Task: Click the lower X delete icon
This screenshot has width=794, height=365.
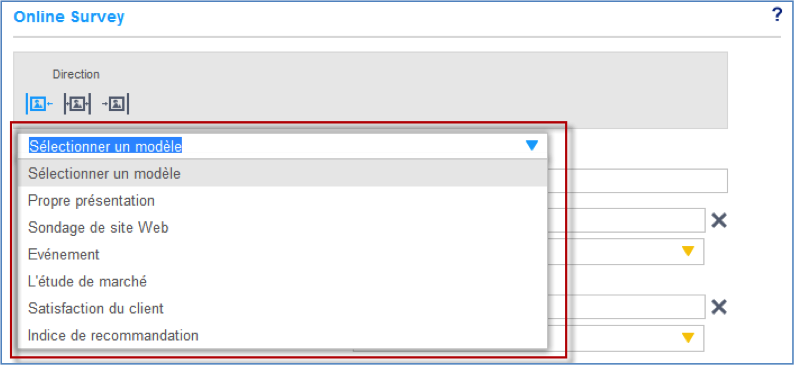Action: point(719,307)
